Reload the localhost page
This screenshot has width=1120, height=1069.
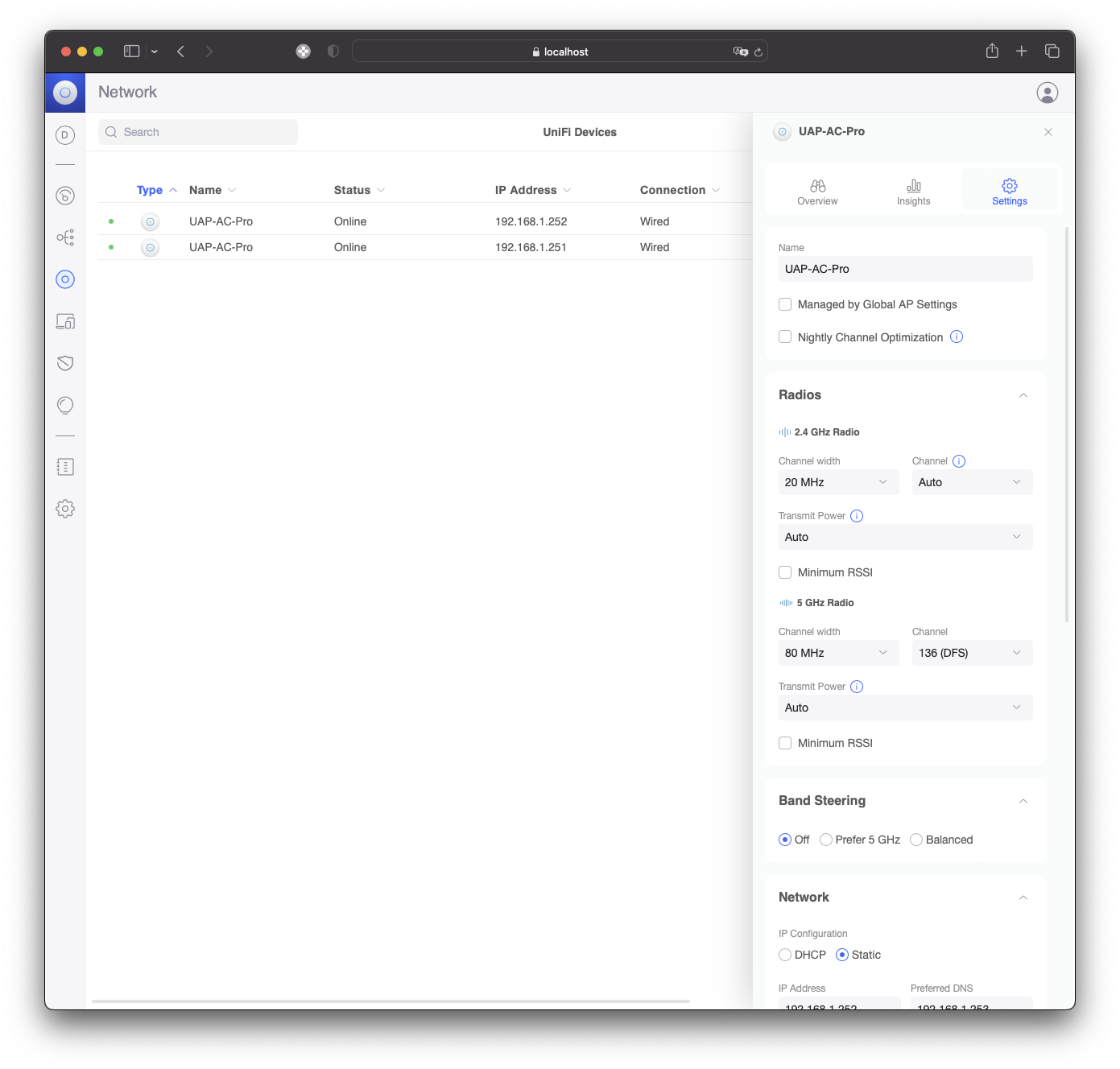pyautogui.click(x=758, y=52)
